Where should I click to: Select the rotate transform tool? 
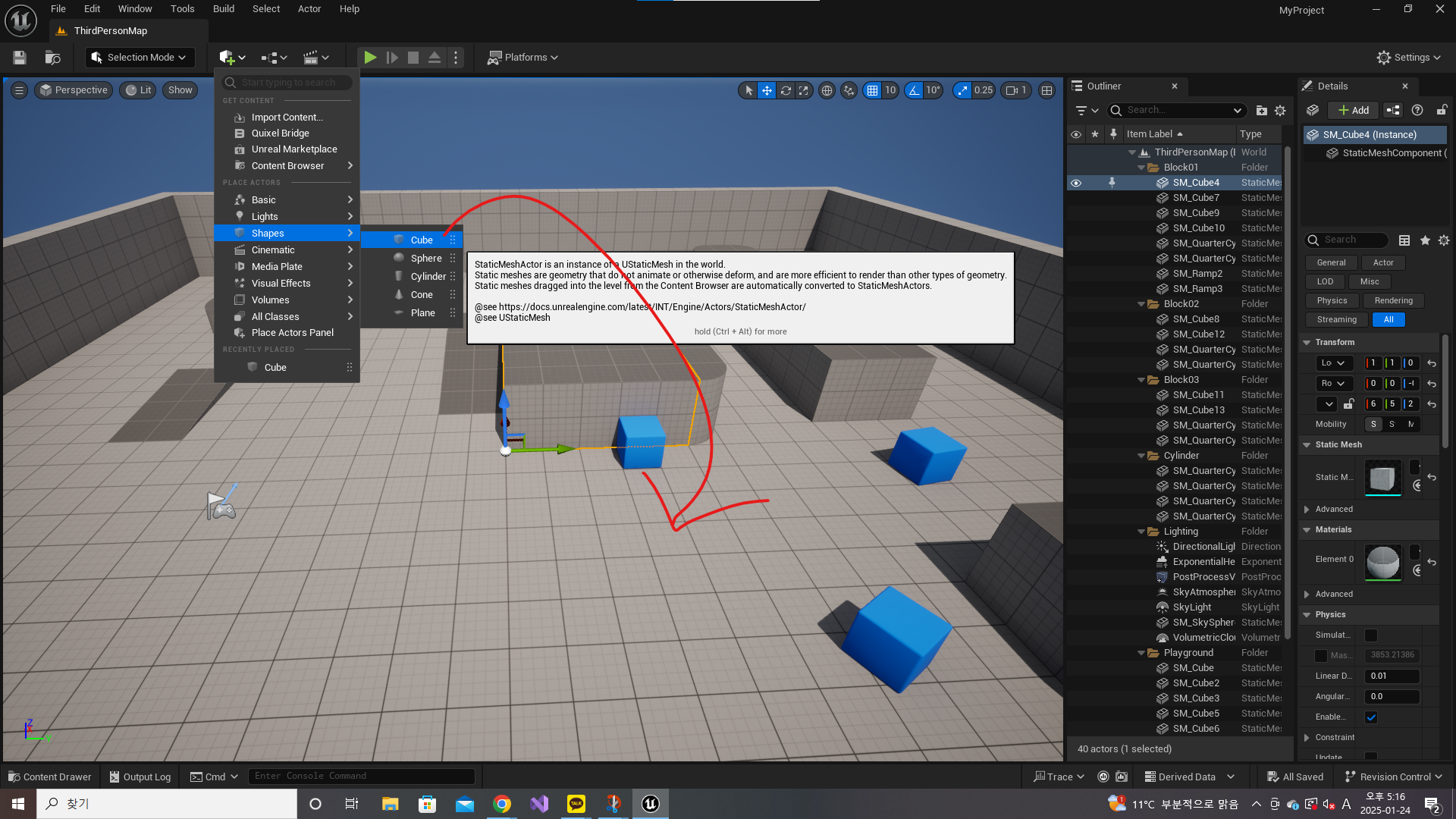coord(786,90)
